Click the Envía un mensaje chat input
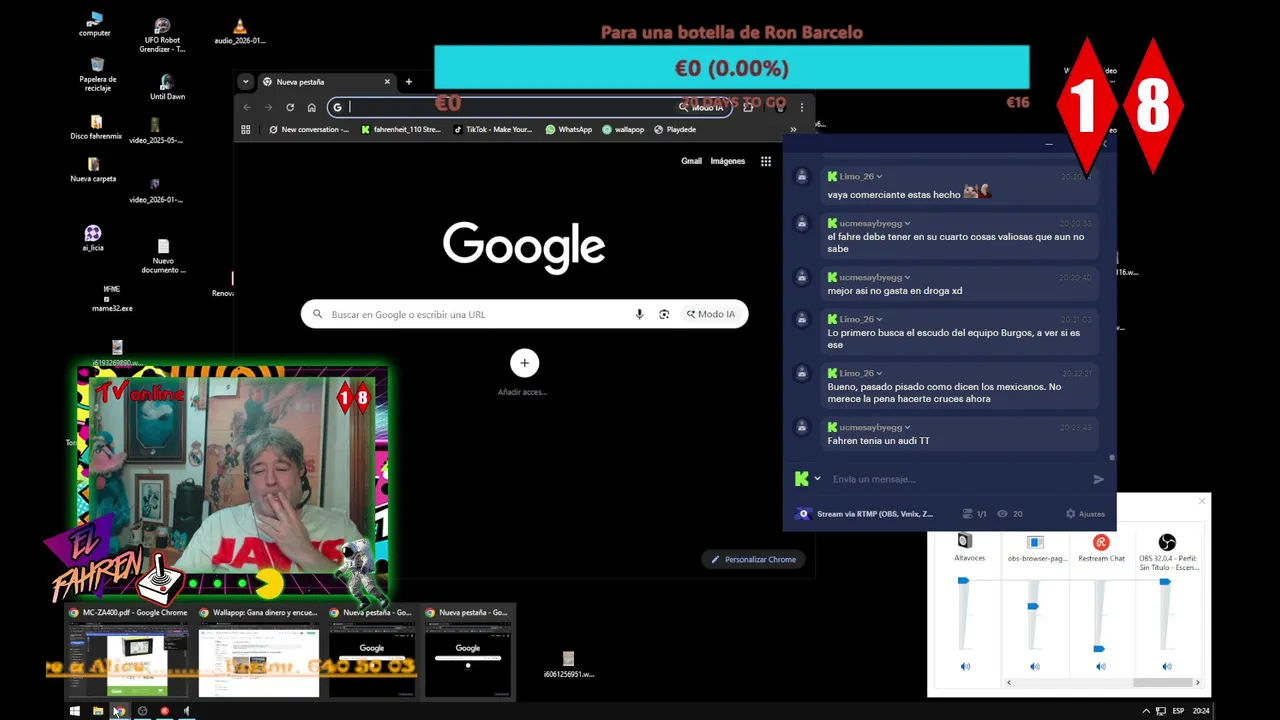The width and height of the screenshot is (1280, 720). click(955, 479)
